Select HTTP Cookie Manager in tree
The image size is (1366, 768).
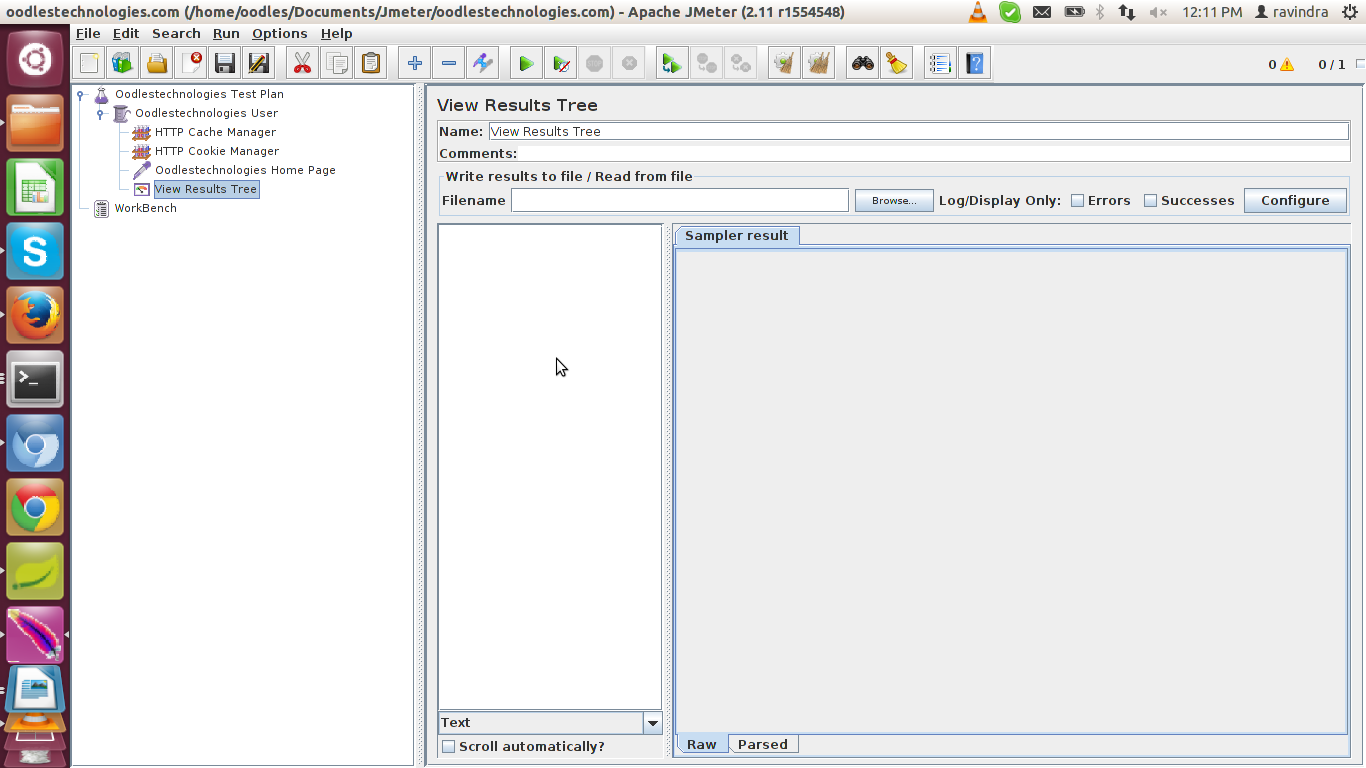coord(217,151)
